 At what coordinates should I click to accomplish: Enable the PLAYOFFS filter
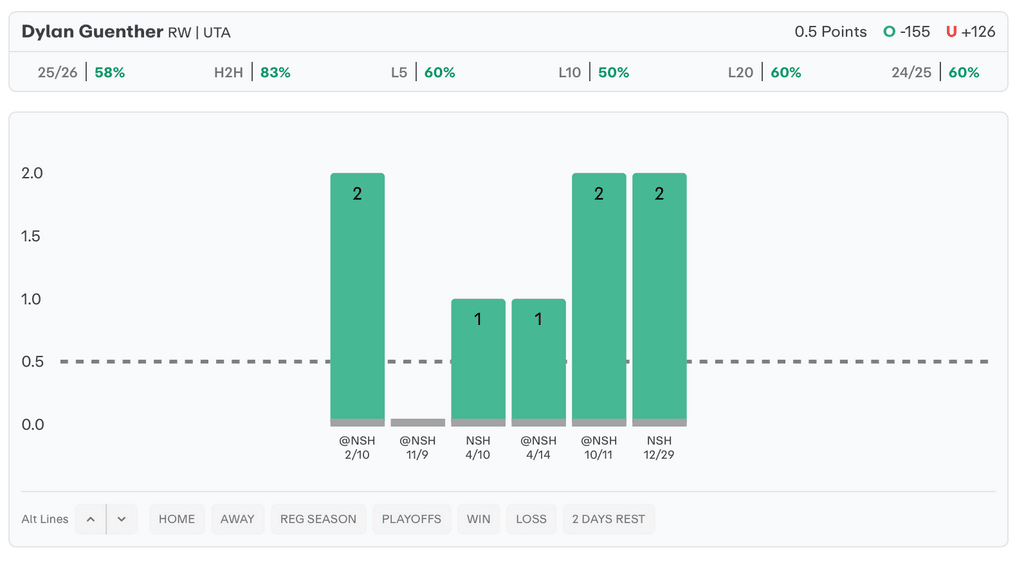[411, 519]
